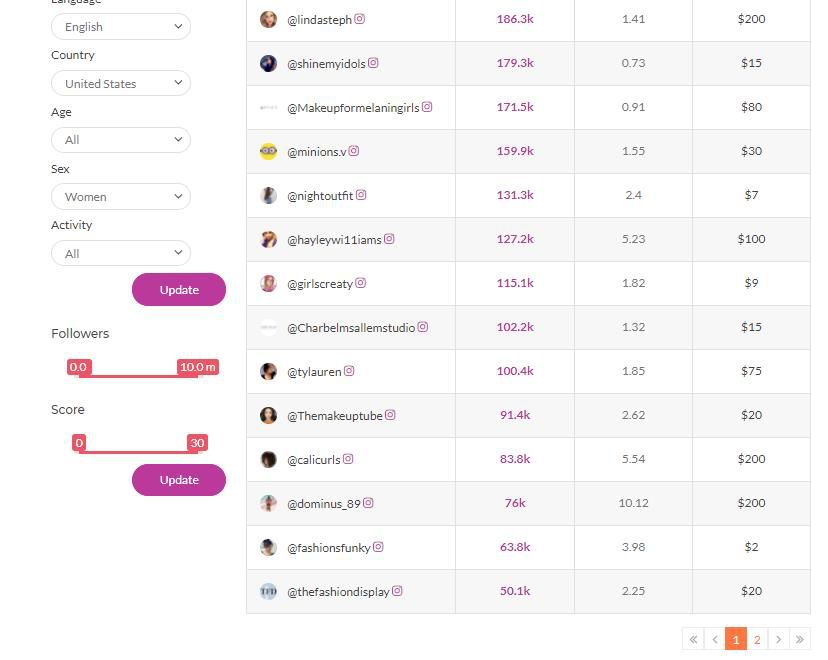828x660 pixels.
Task: Click previous page arrow in pagination
Action: pos(714,639)
